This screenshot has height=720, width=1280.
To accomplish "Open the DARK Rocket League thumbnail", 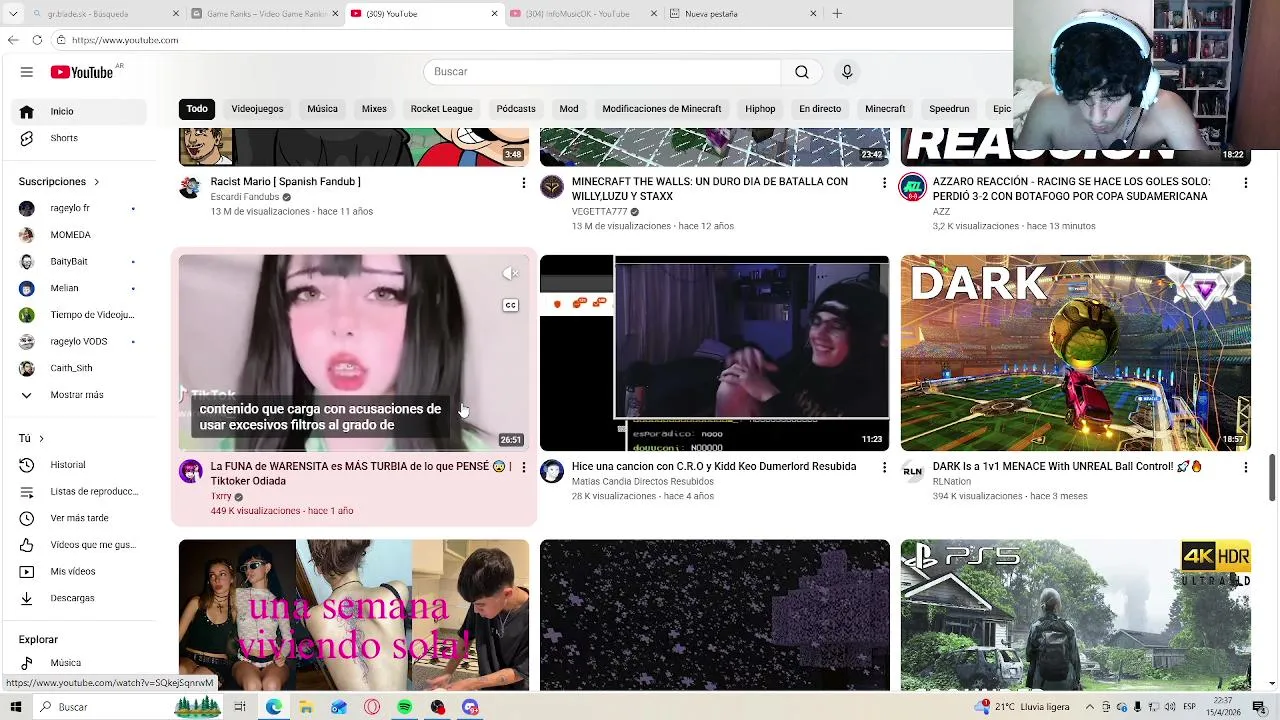I will (x=1075, y=353).
